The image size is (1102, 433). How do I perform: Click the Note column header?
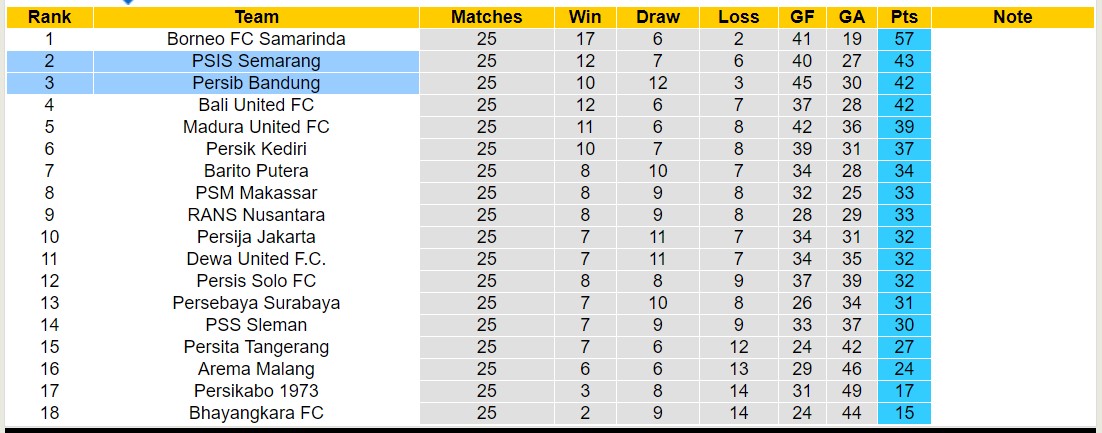[x=1013, y=17]
